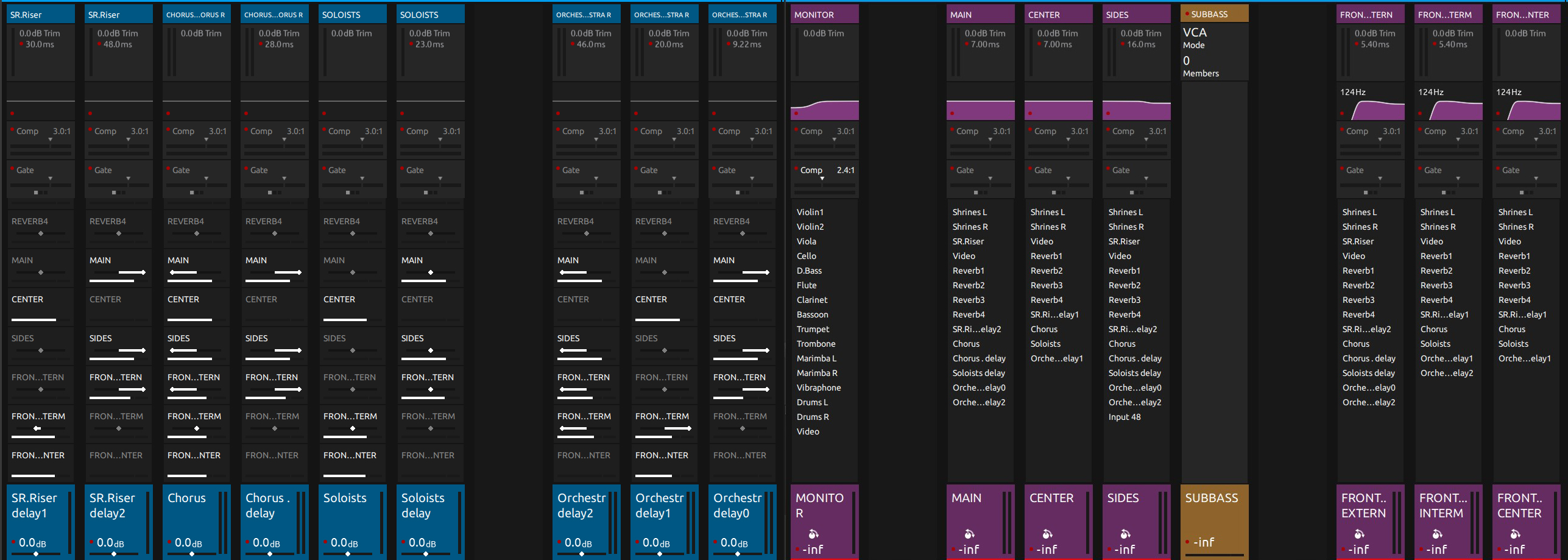Open VCA Mode on the SUBBASS strip
Viewport: 1568px width, 560px height.
pos(1193,45)
